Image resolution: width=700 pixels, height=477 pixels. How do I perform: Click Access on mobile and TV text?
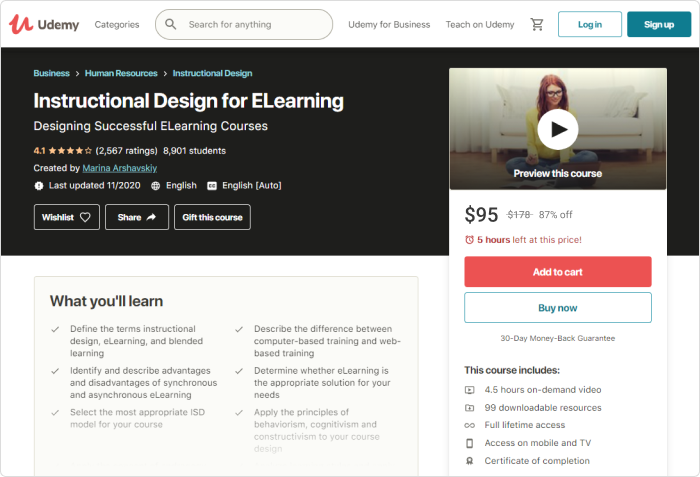(538, 443)
